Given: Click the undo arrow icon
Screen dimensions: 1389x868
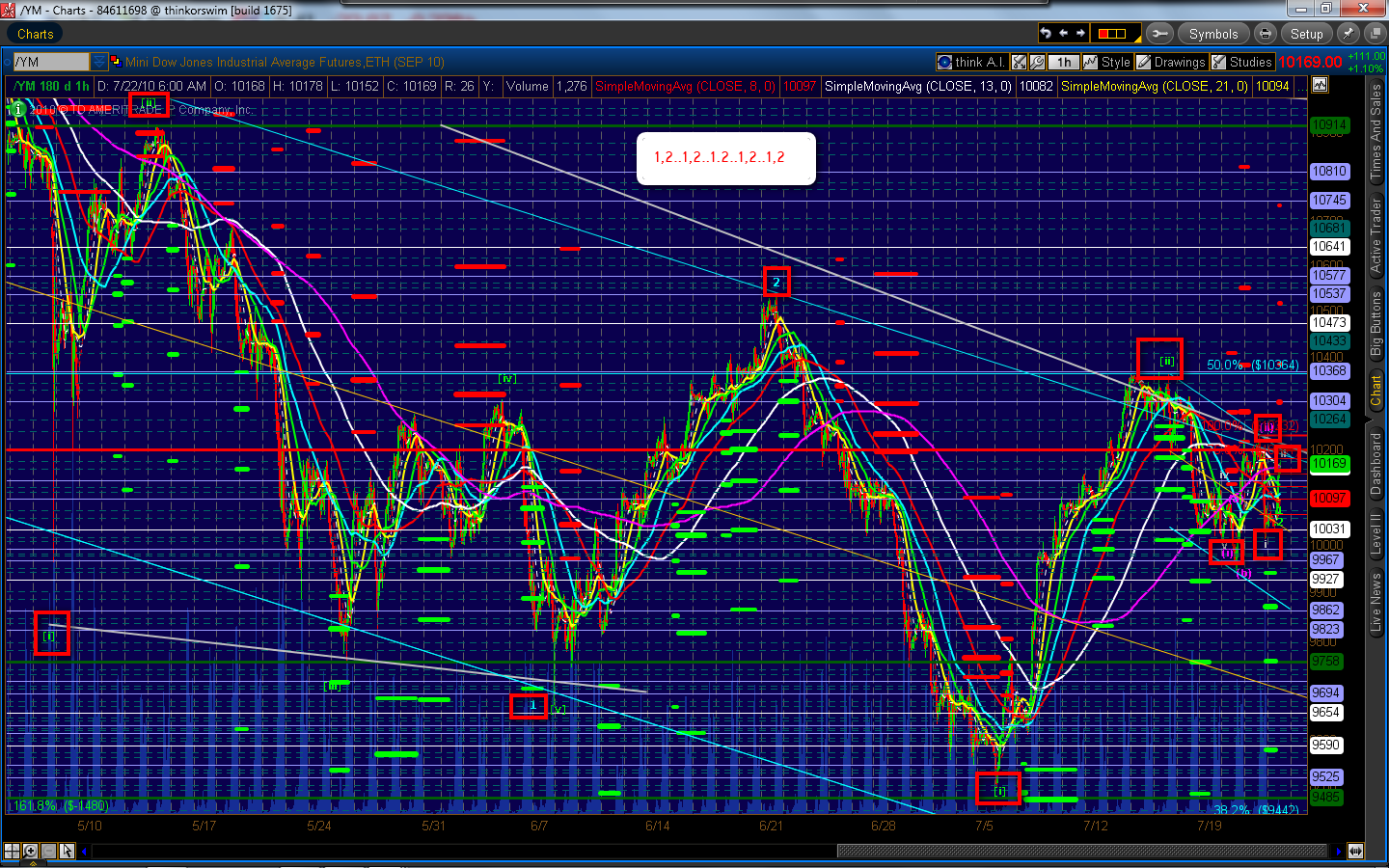Looking at the screenshot, I should 1046,34.
